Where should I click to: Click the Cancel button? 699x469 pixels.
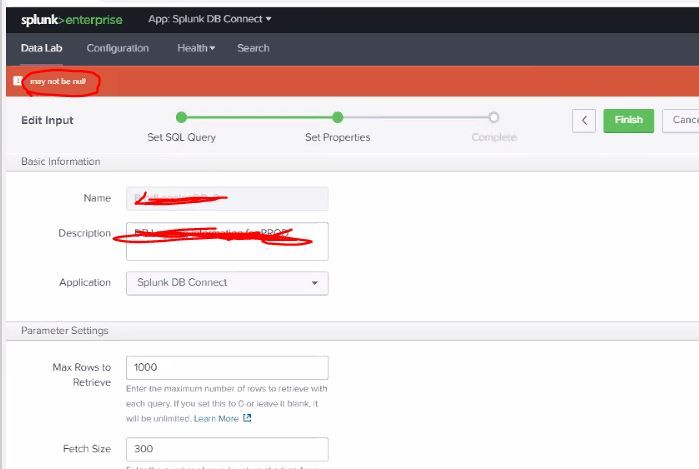682,120
